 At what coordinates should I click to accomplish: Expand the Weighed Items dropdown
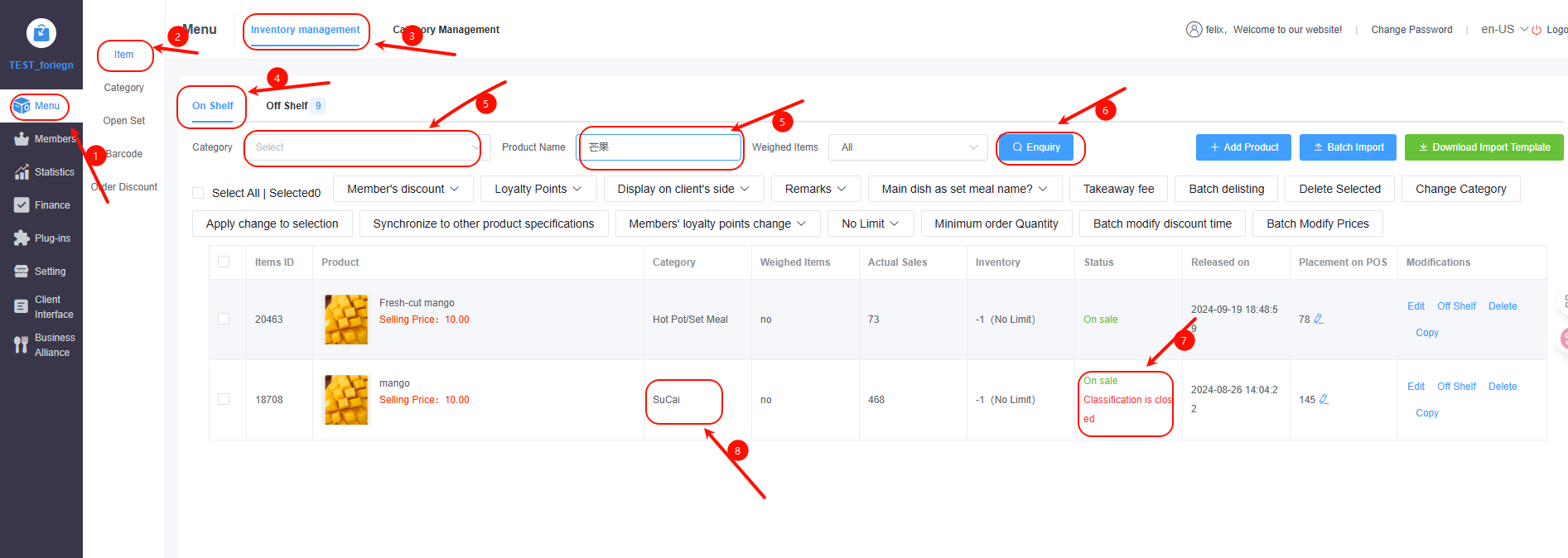tap(908, 147)
